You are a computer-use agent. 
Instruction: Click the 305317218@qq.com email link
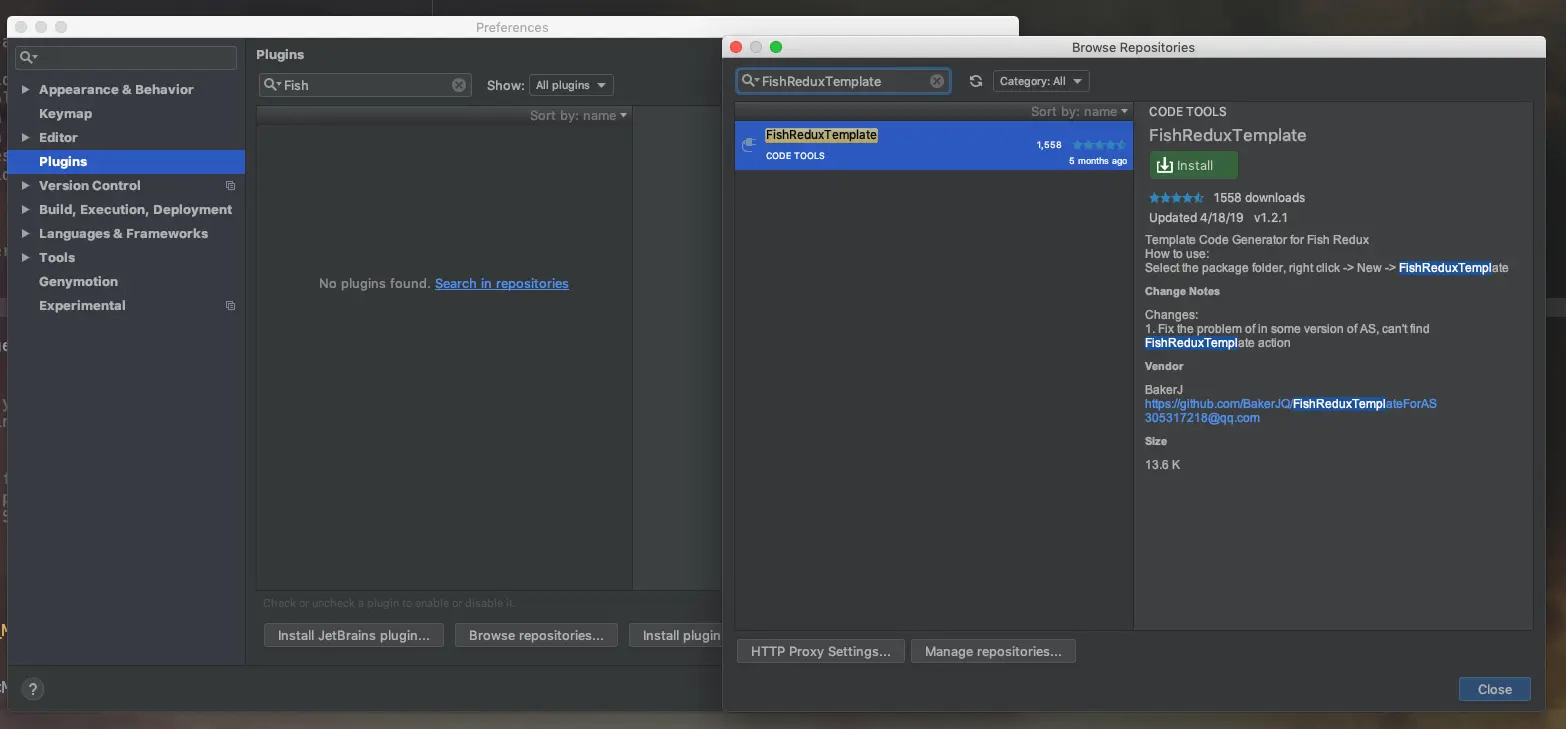point(1202,418)
